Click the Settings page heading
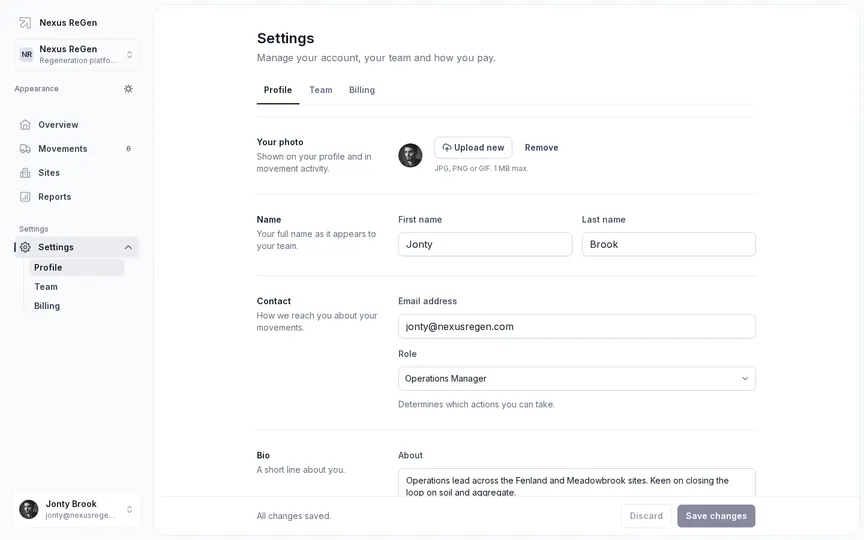Screen dimensions: 864x540 [285, 38]
